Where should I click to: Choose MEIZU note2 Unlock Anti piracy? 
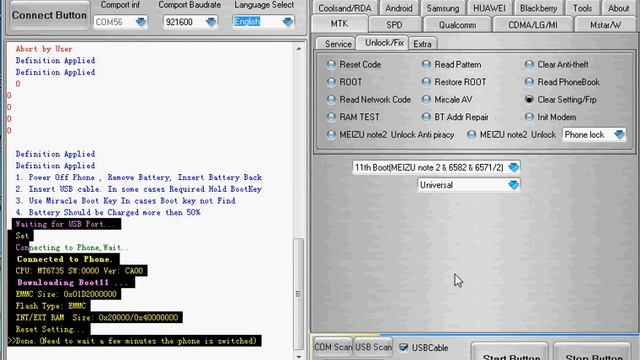390,135
